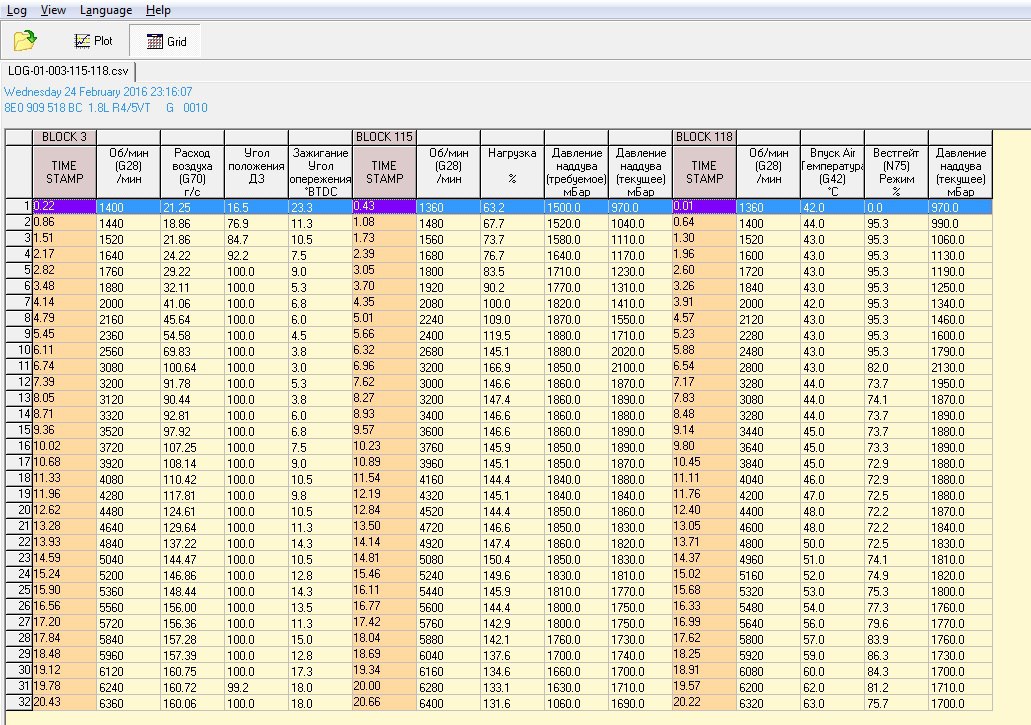Open a log file via the folder icon

coord(25,41)
